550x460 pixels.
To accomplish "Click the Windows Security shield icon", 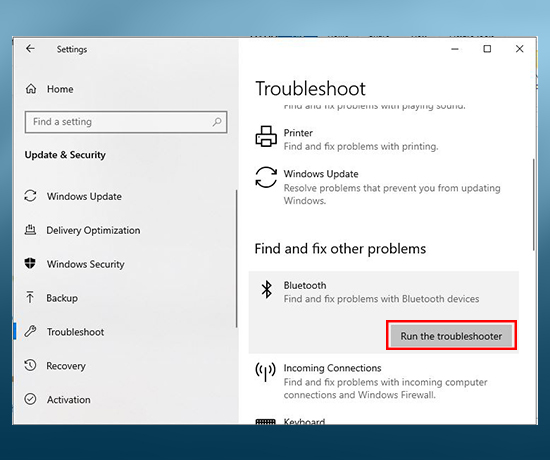I will click(30, 263).
